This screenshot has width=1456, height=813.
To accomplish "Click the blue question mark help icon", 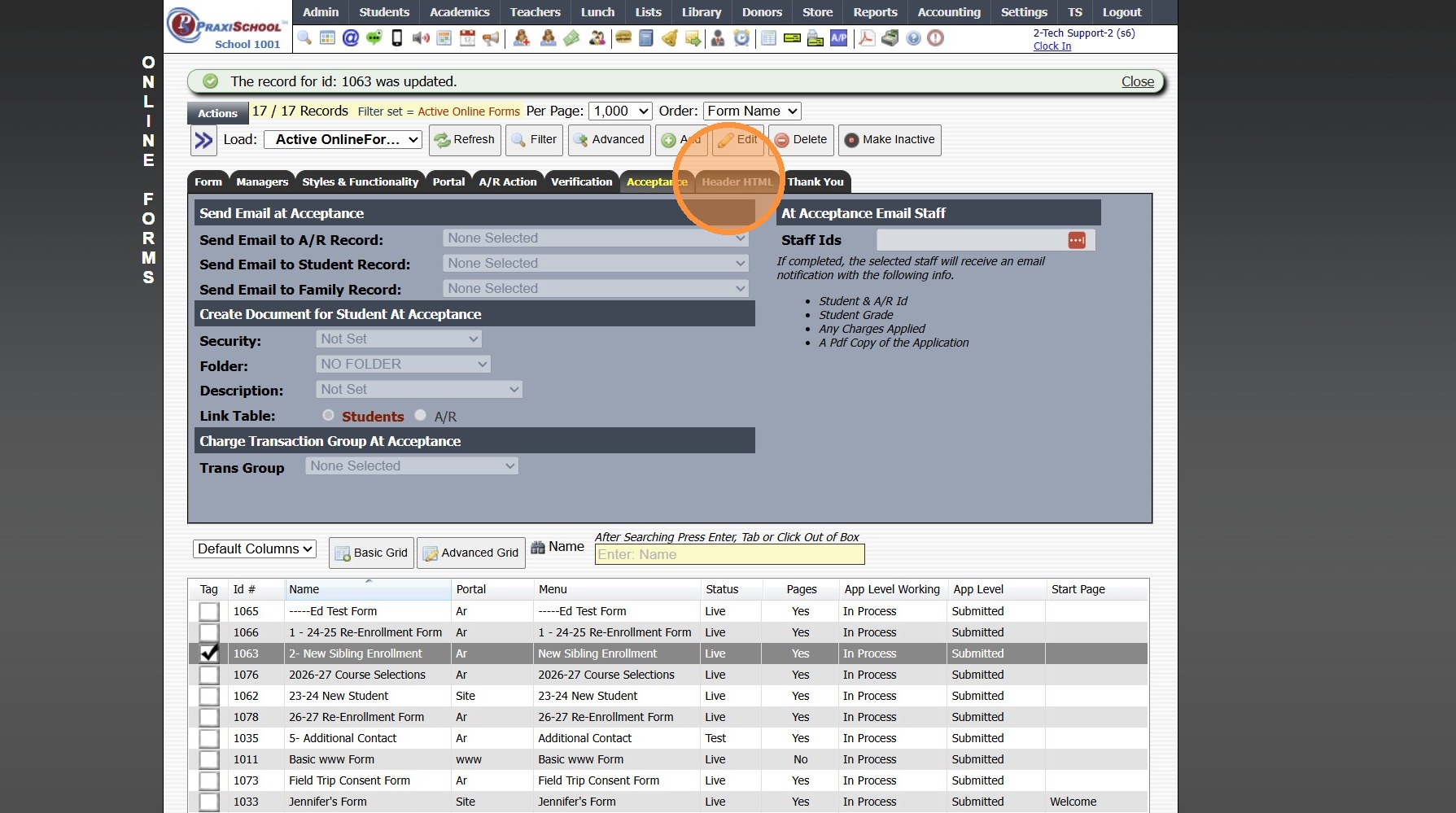I will tap(913, 37).
